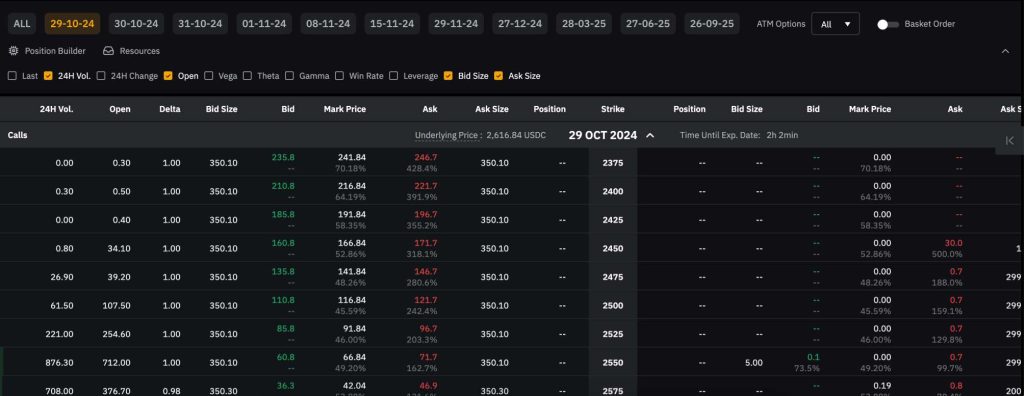
Task: Click the 30.0 put ask for strike 2450
Action: coord(953,242)
